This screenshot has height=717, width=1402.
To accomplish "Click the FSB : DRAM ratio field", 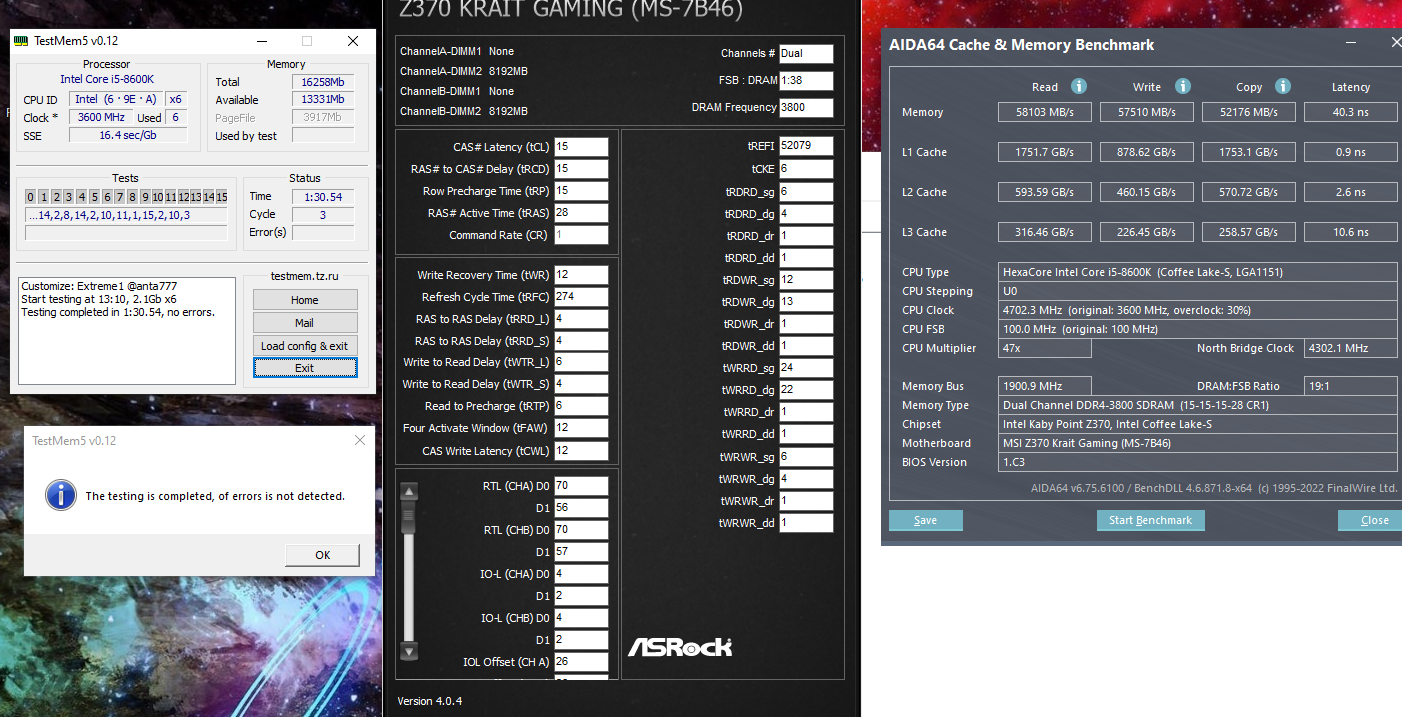I will 806,80.
